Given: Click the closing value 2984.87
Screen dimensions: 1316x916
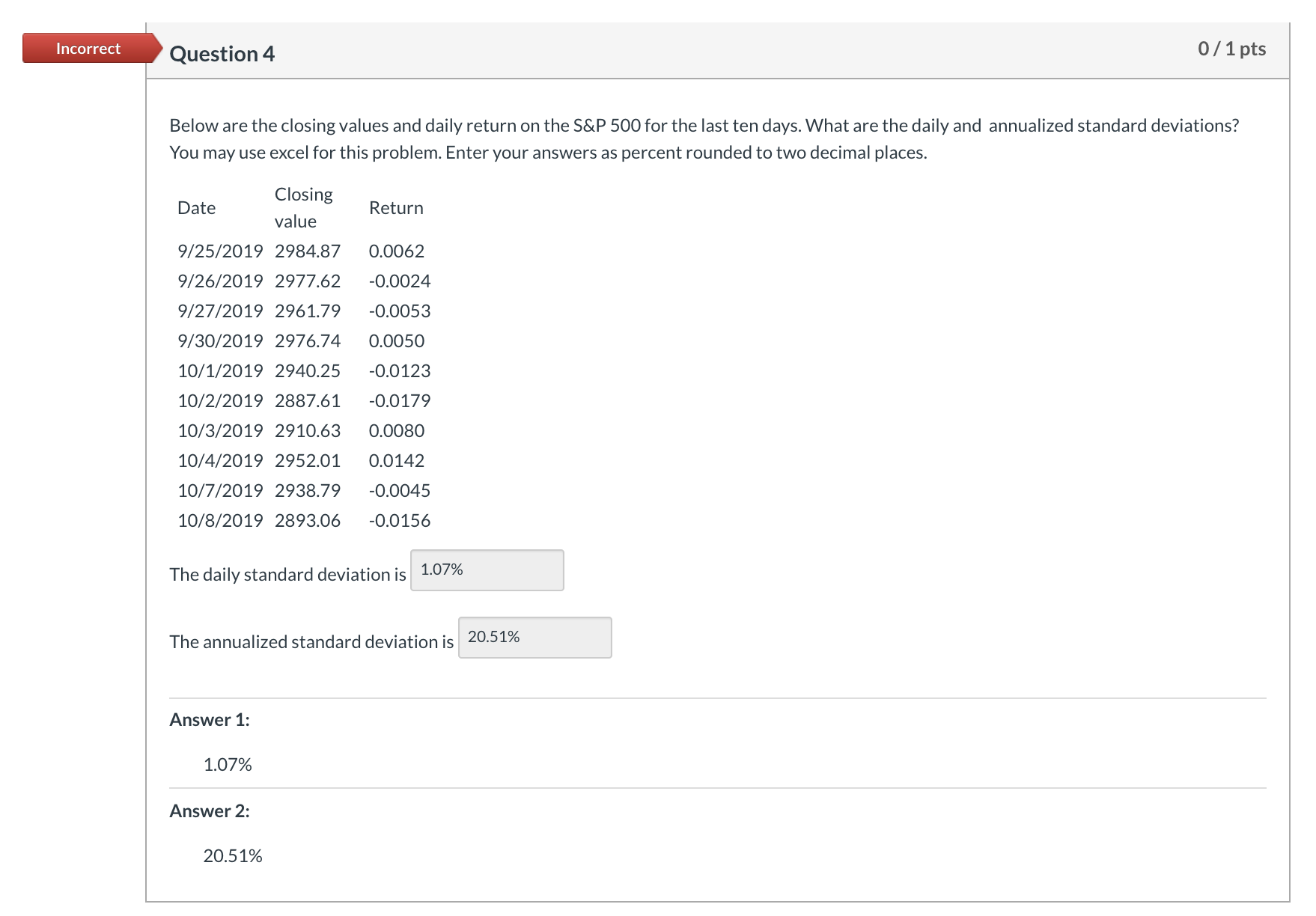Looking at the screenshot, I should pyautogui.click(x=307, y=251).
